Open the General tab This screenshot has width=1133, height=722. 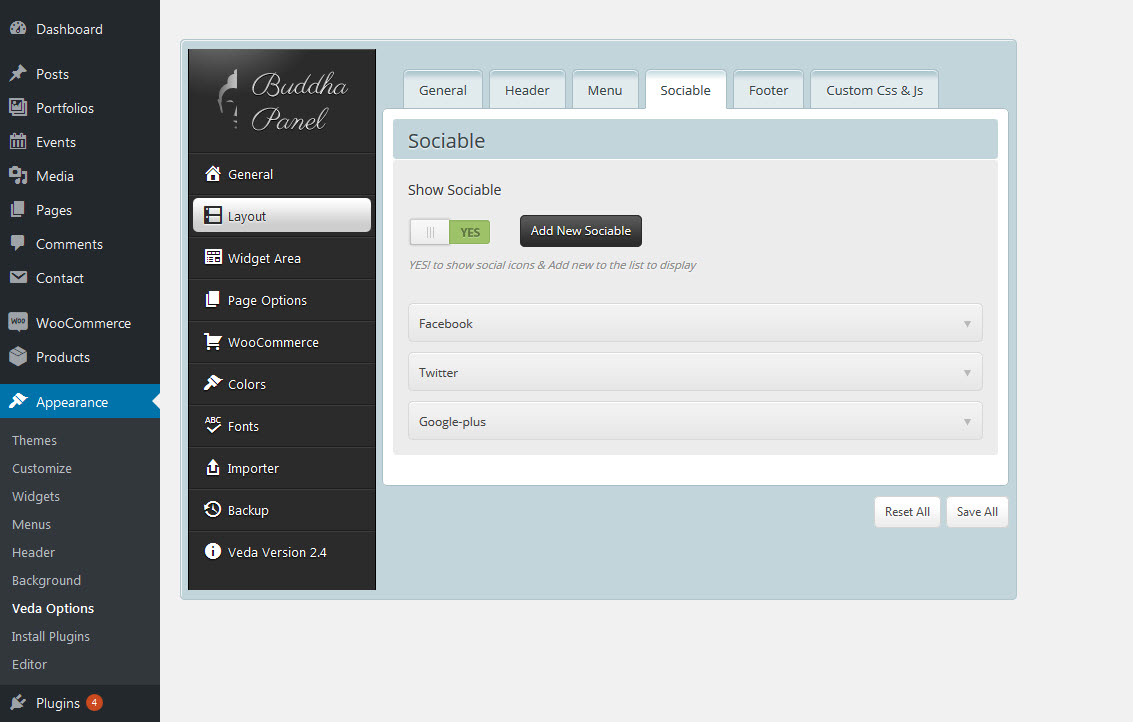click(x=443, y=90)
